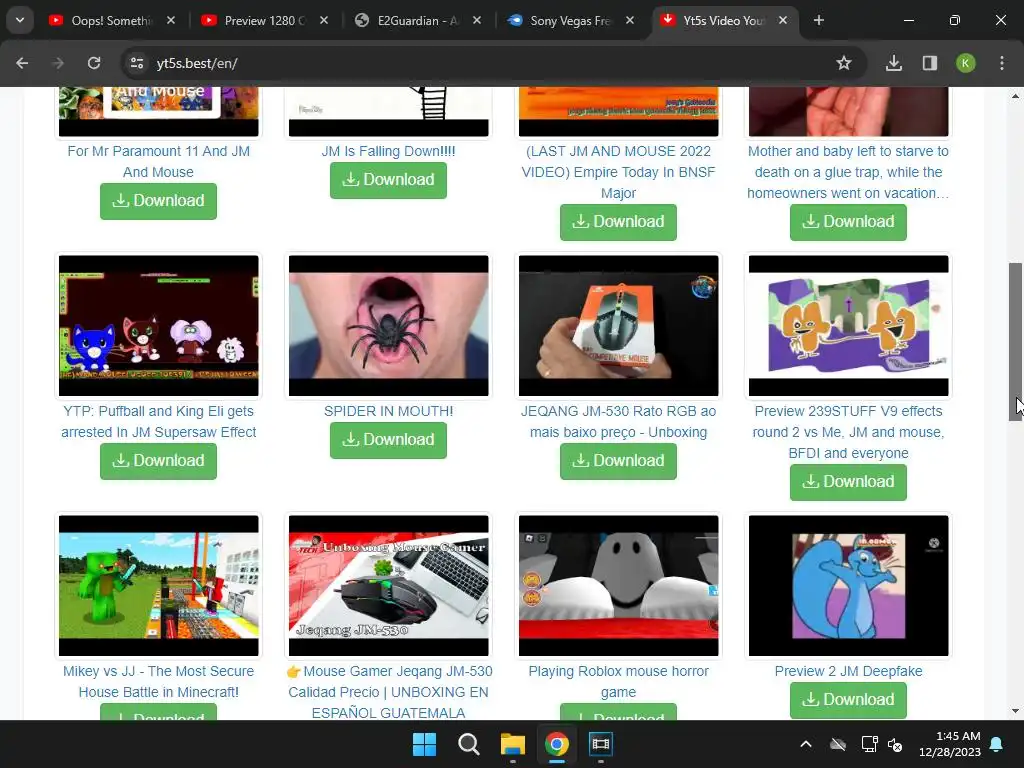Download 'For Mr Paramount 11 And JM' video
The image size is (1024, 768).
(158, 200)
